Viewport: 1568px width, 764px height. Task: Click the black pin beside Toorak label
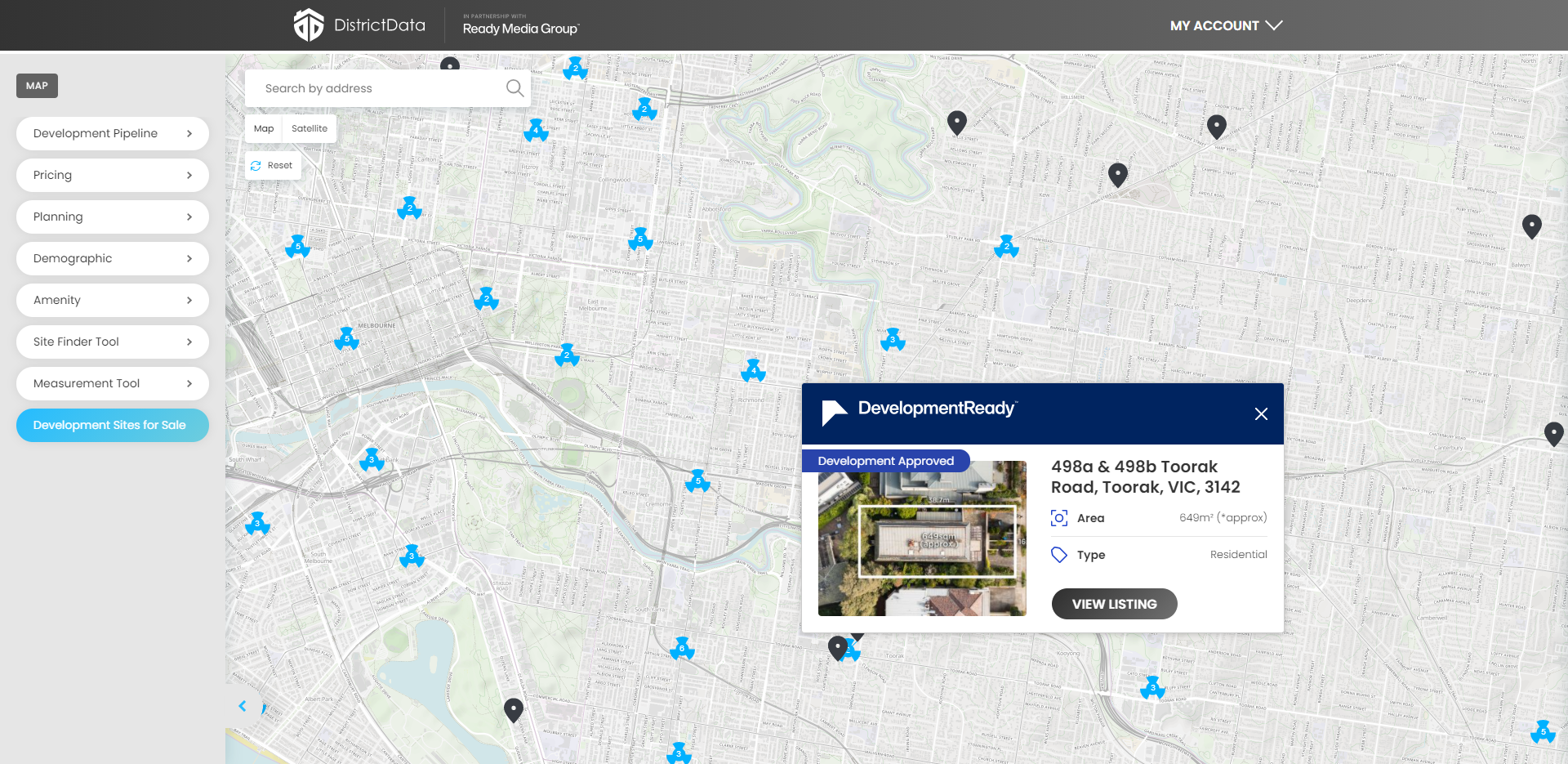click(838, 648)
